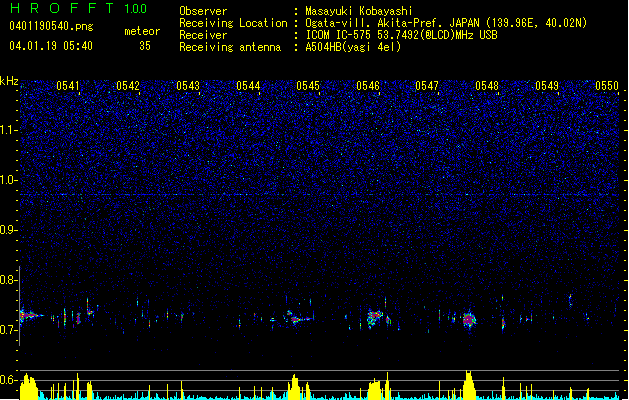Click the 0544 time marker

pyautogui.click(x=248, y=86)
